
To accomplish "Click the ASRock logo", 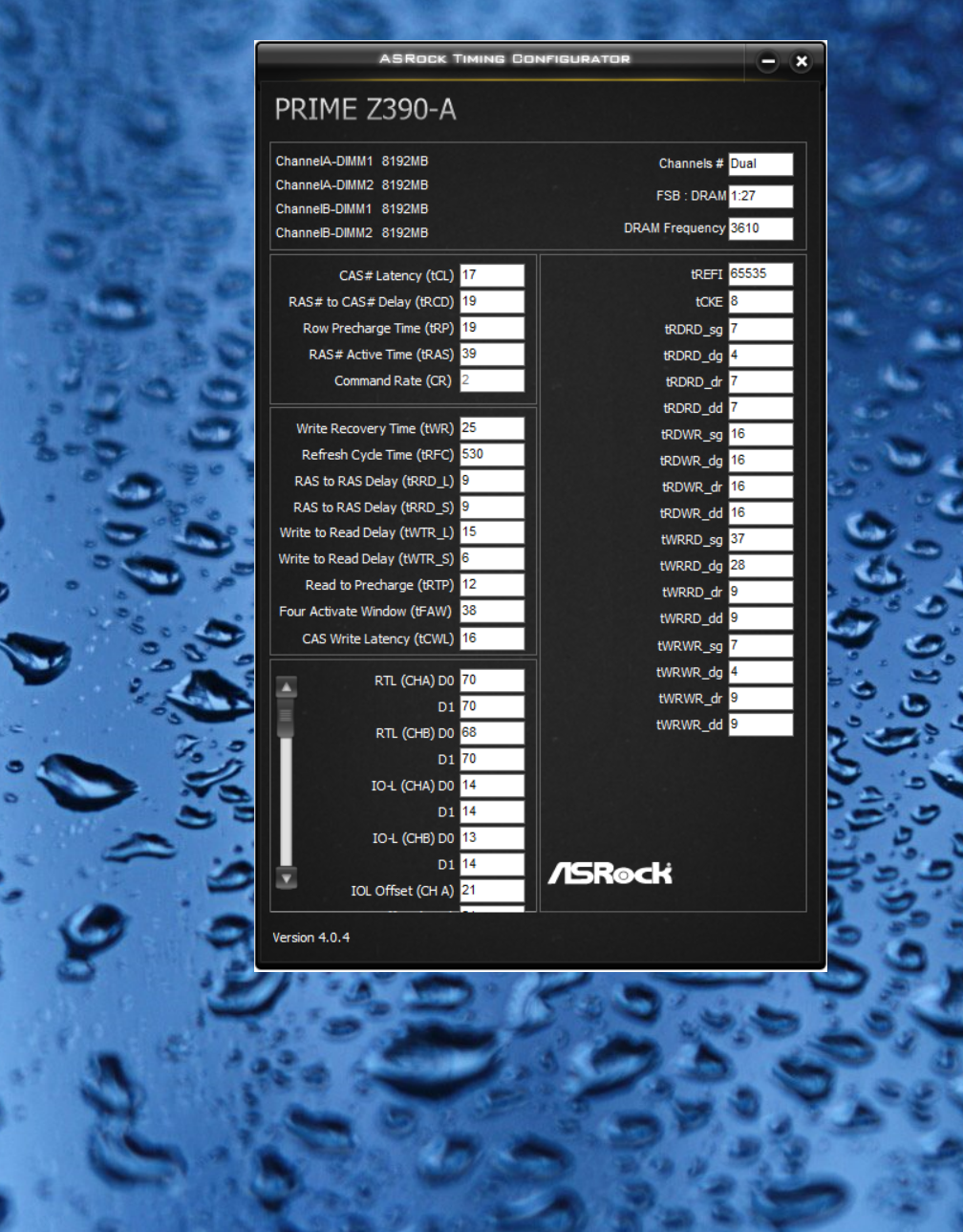I will pos(610,873).
